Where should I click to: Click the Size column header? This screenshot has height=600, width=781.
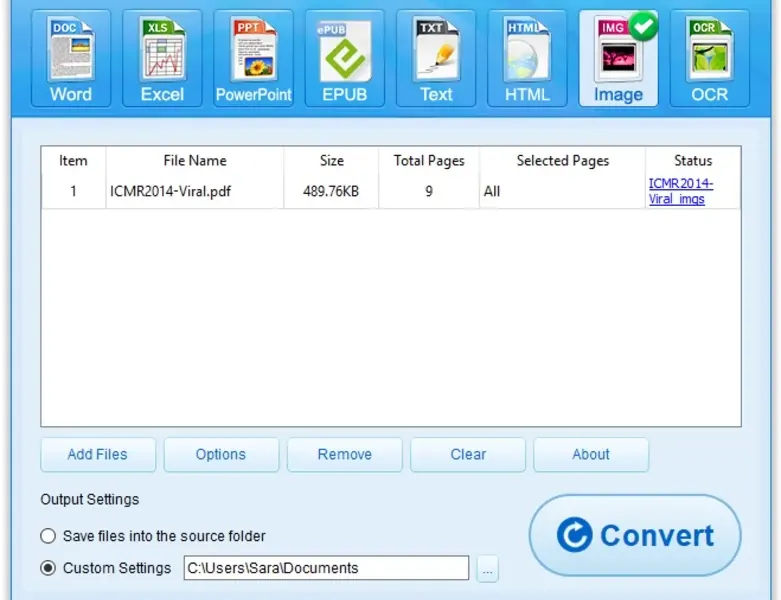coord(331,160)
